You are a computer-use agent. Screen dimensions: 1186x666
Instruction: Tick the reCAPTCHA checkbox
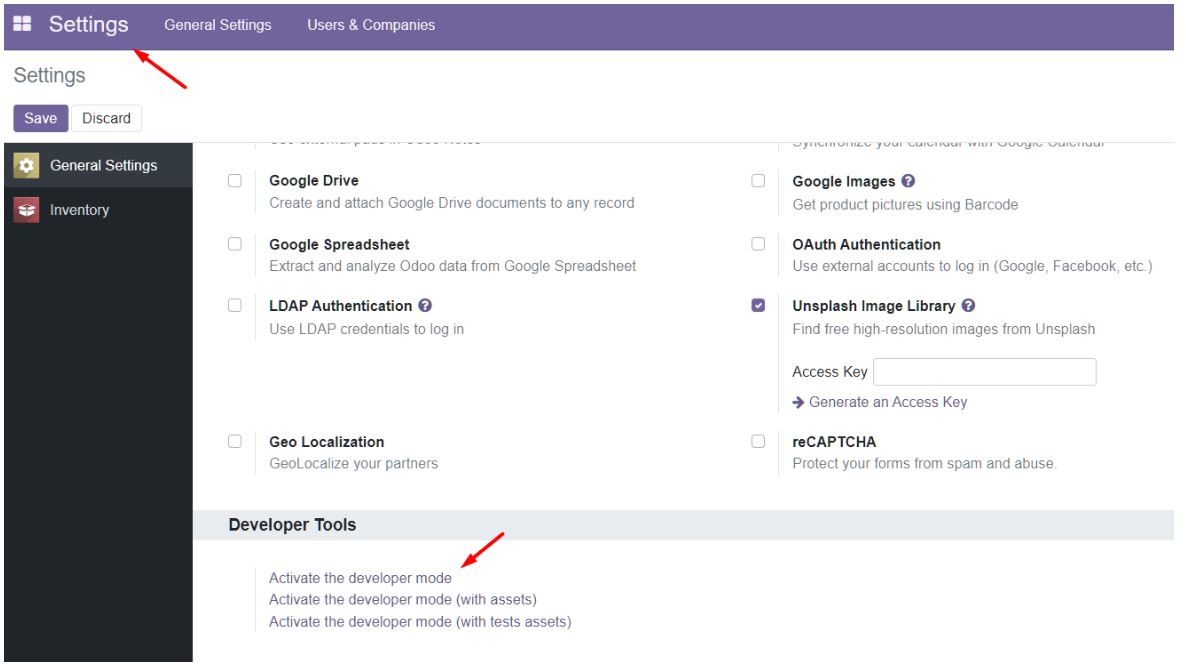(758, 441)
